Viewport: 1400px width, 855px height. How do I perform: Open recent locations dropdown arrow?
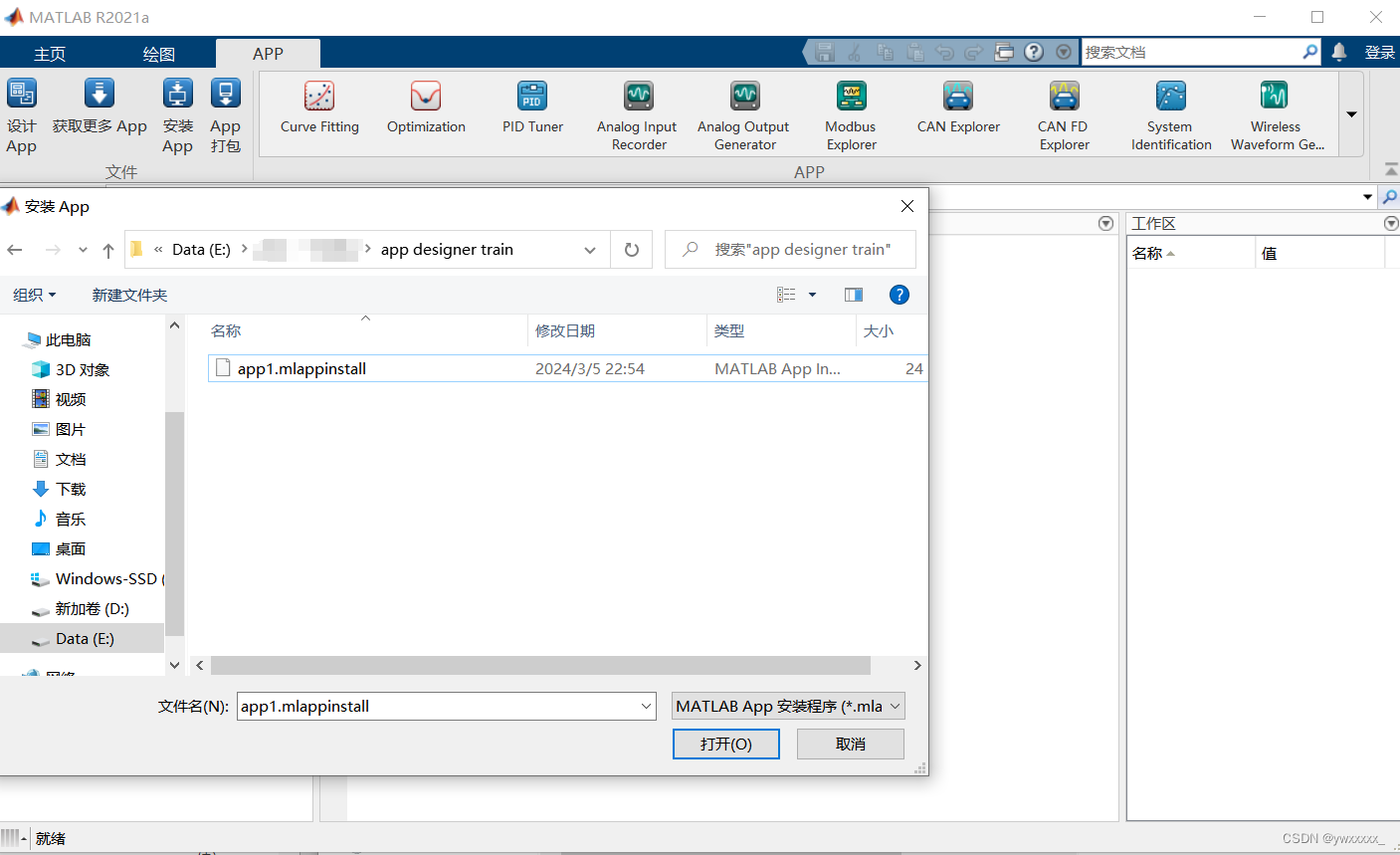[83, 250]
